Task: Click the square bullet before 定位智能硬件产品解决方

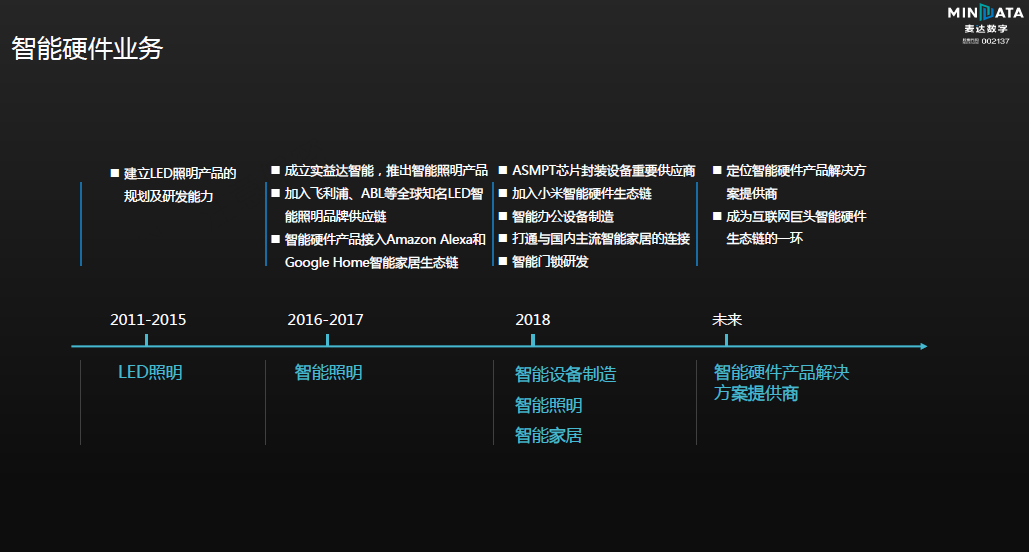Action: (x=717, y=170)
